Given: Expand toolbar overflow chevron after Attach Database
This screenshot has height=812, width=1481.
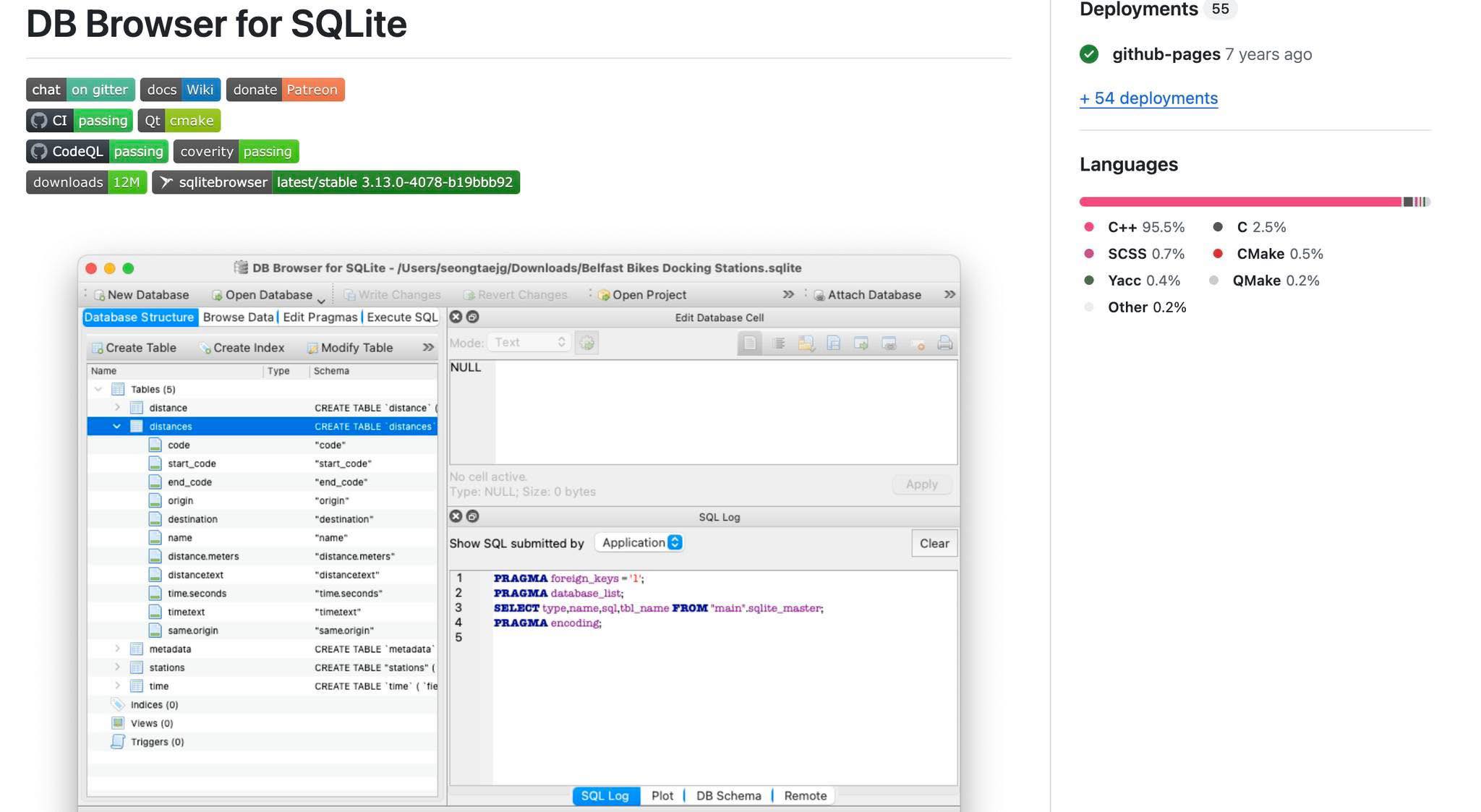Looking at the screenshot, I should pyautogui.click(x=949, y=294).
